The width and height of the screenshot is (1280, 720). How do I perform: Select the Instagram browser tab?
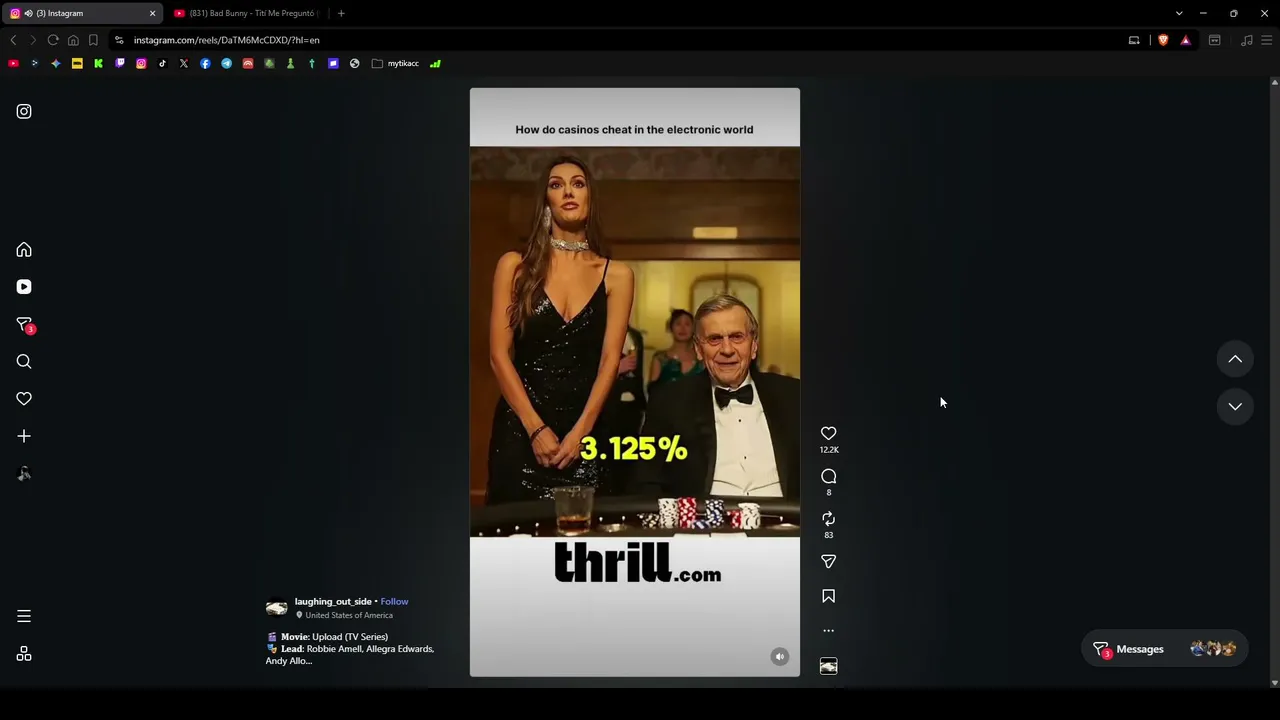pos(82,13)
